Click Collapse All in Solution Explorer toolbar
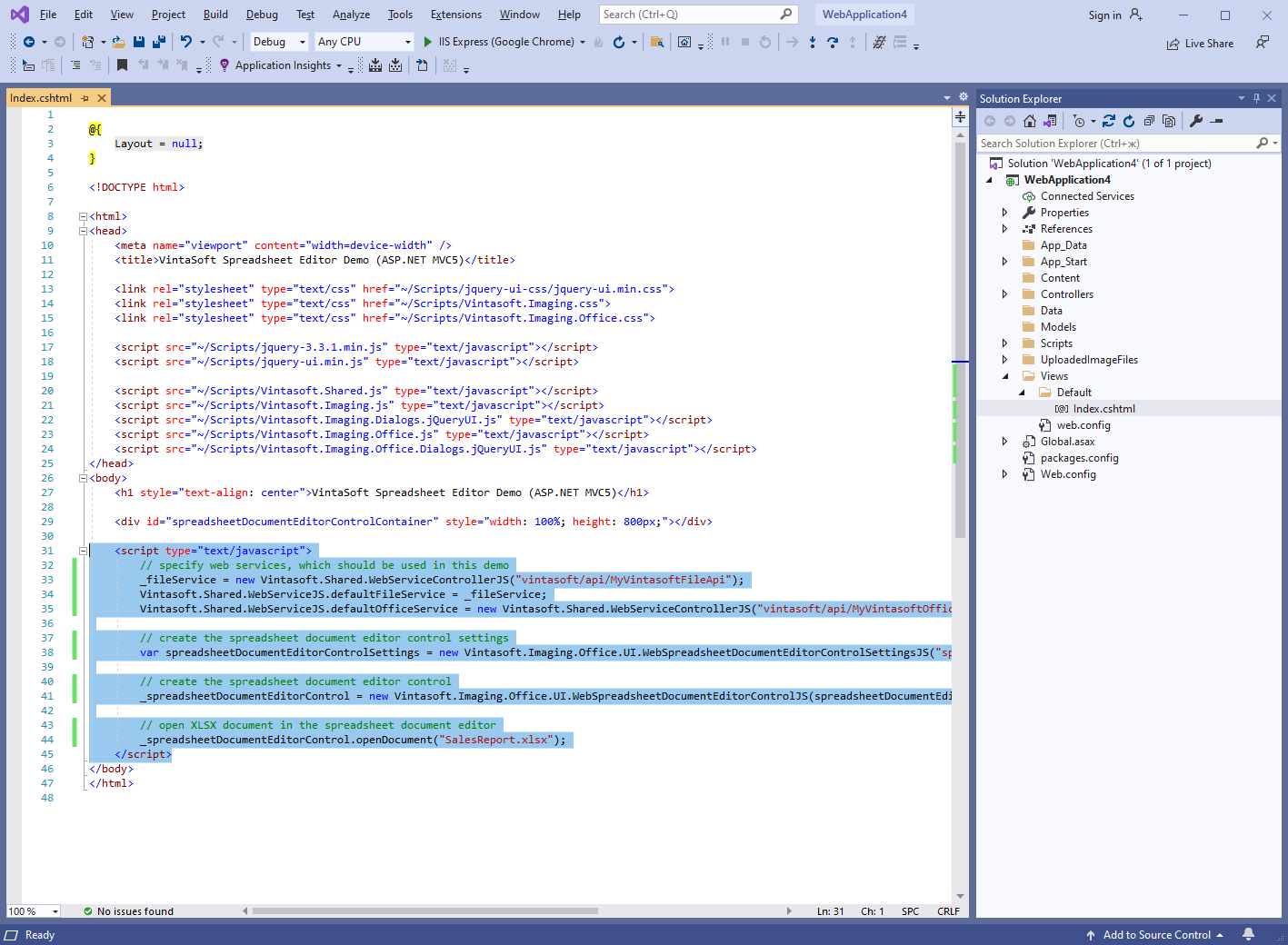1288x945 pixels. click(x=1149, y=121)
